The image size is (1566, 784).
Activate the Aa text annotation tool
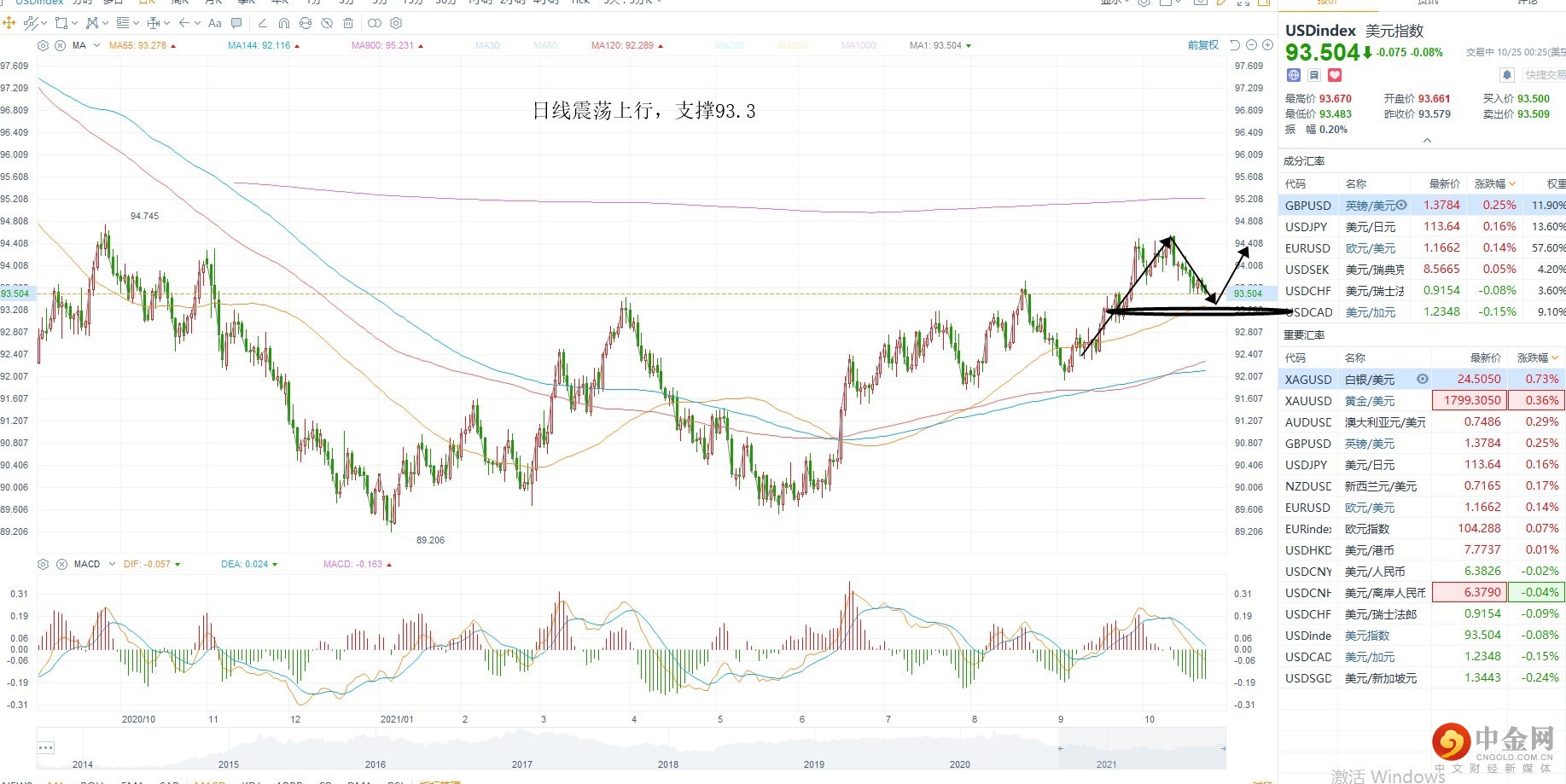pyautogui.click(x=215, y=23)
